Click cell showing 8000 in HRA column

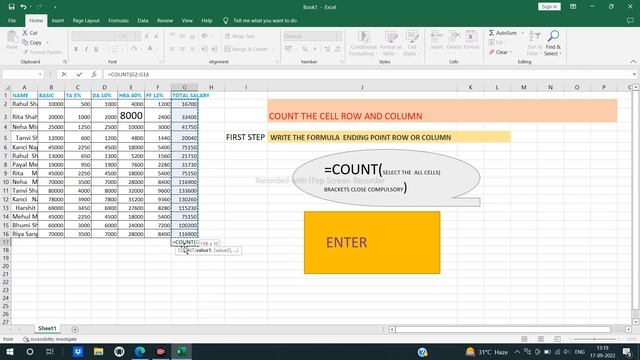pos(131,116)
